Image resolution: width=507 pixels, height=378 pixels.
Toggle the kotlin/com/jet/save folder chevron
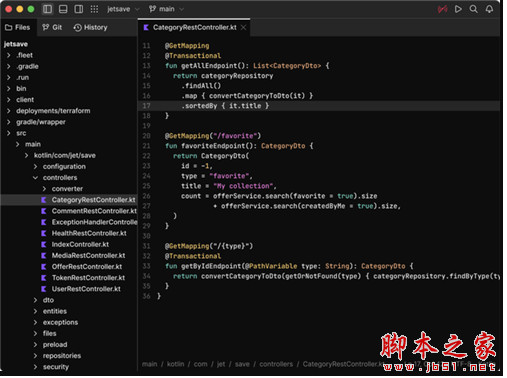pyautogui.click(x=27, y=155)
